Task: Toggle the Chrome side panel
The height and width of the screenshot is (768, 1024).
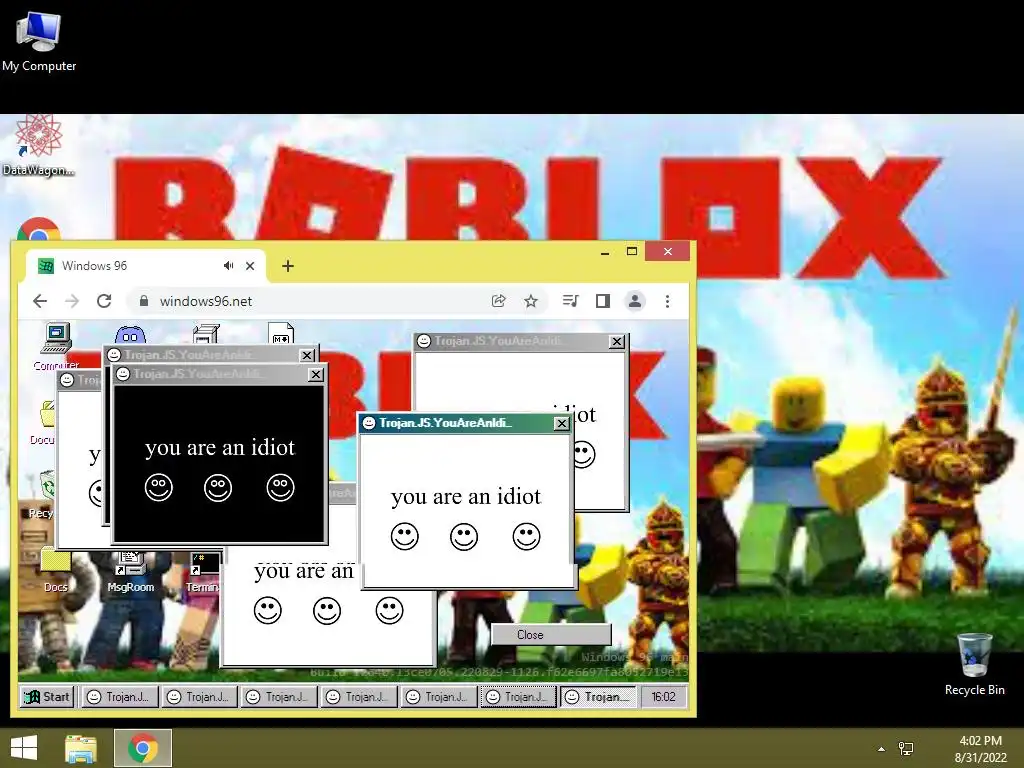Action: [x=603, y=301]
